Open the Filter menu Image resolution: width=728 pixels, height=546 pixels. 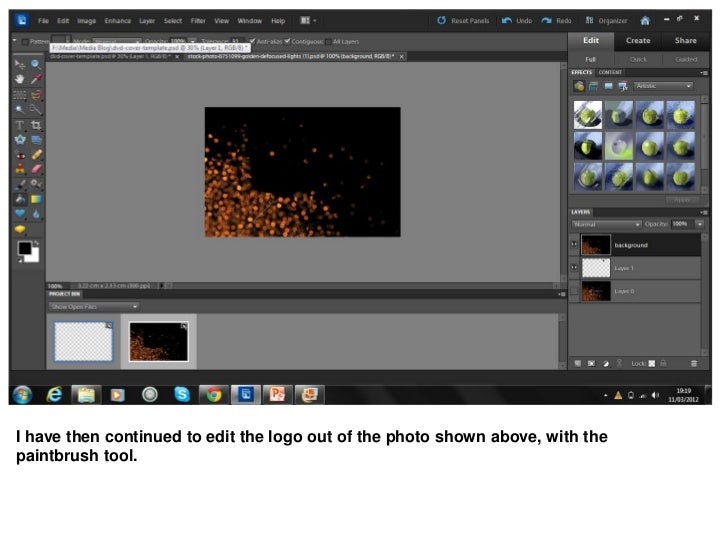198,21
